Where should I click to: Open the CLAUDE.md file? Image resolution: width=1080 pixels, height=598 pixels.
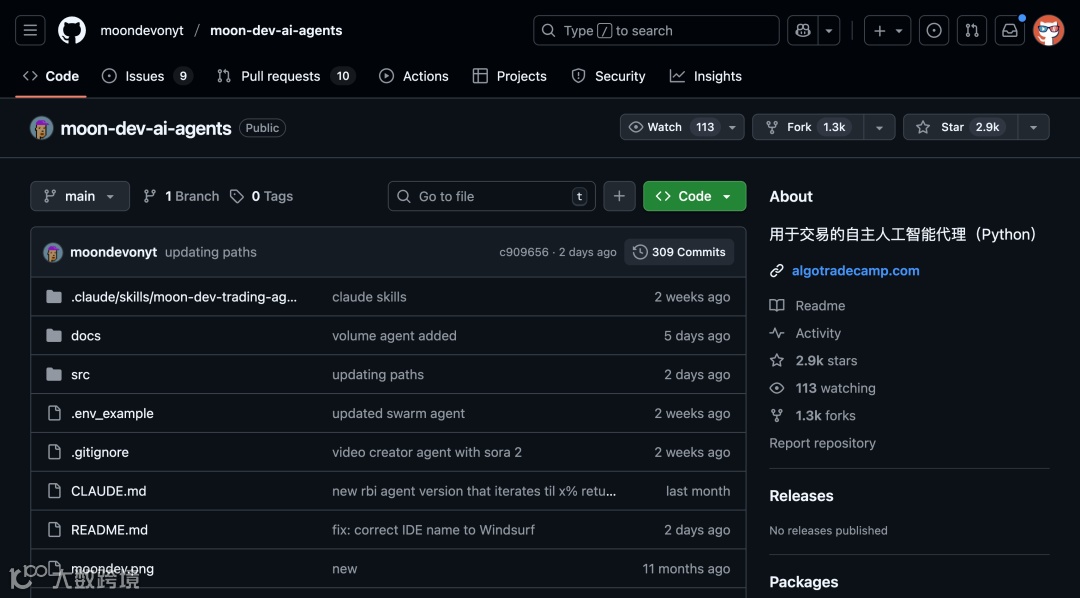click(x=108, y=491)
